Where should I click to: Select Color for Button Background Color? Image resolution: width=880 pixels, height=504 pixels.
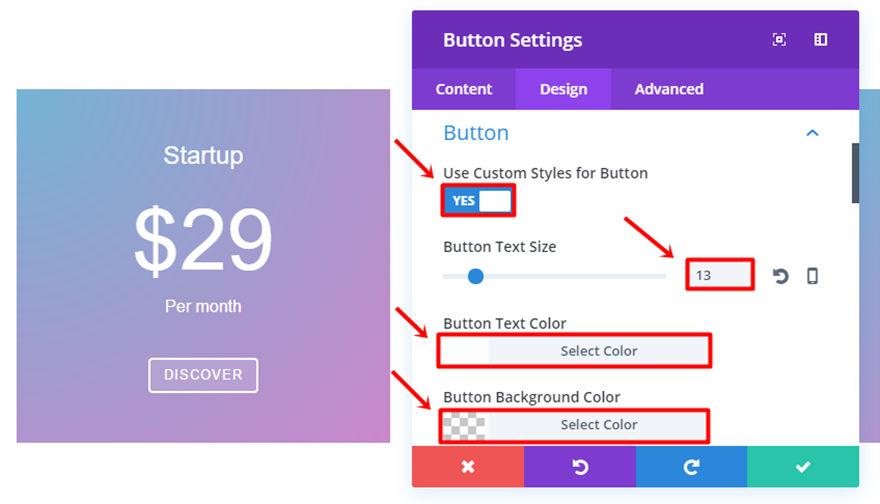tap(598, 425)
